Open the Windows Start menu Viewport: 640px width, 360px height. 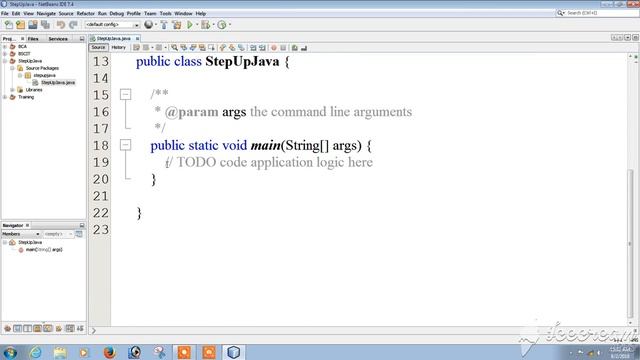pos(10,352)
